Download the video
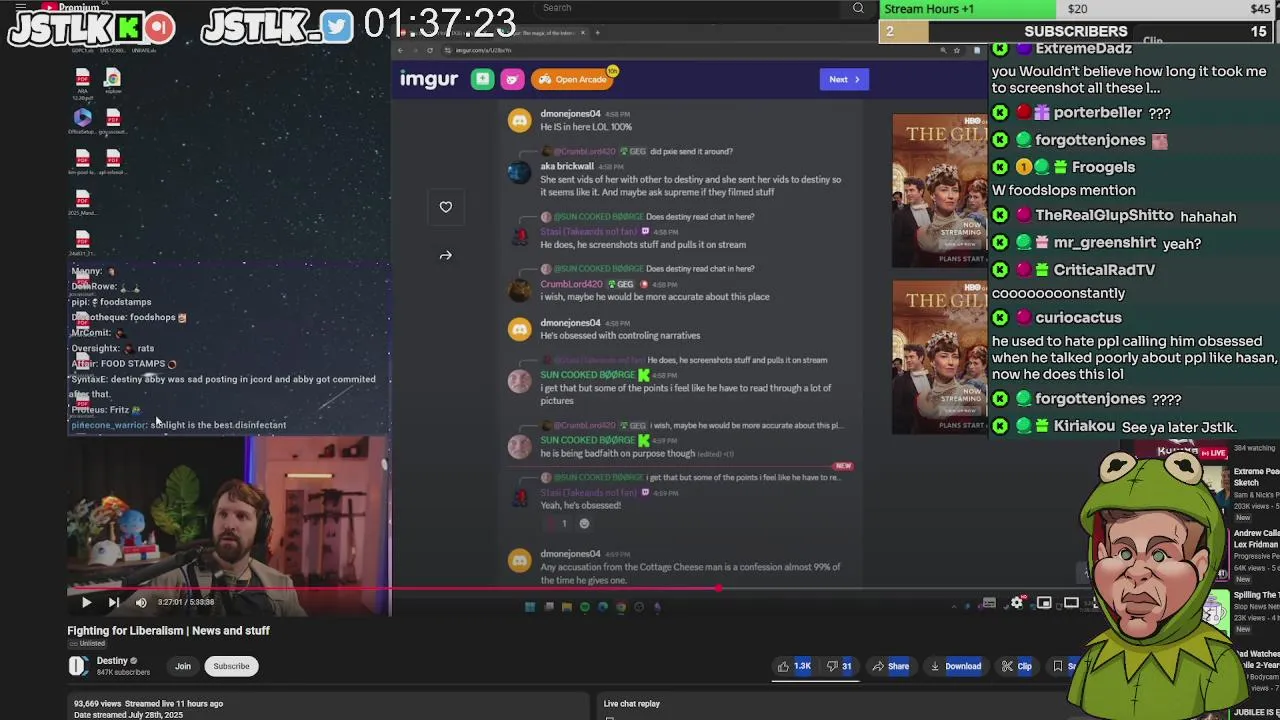 tap(955, 666)
